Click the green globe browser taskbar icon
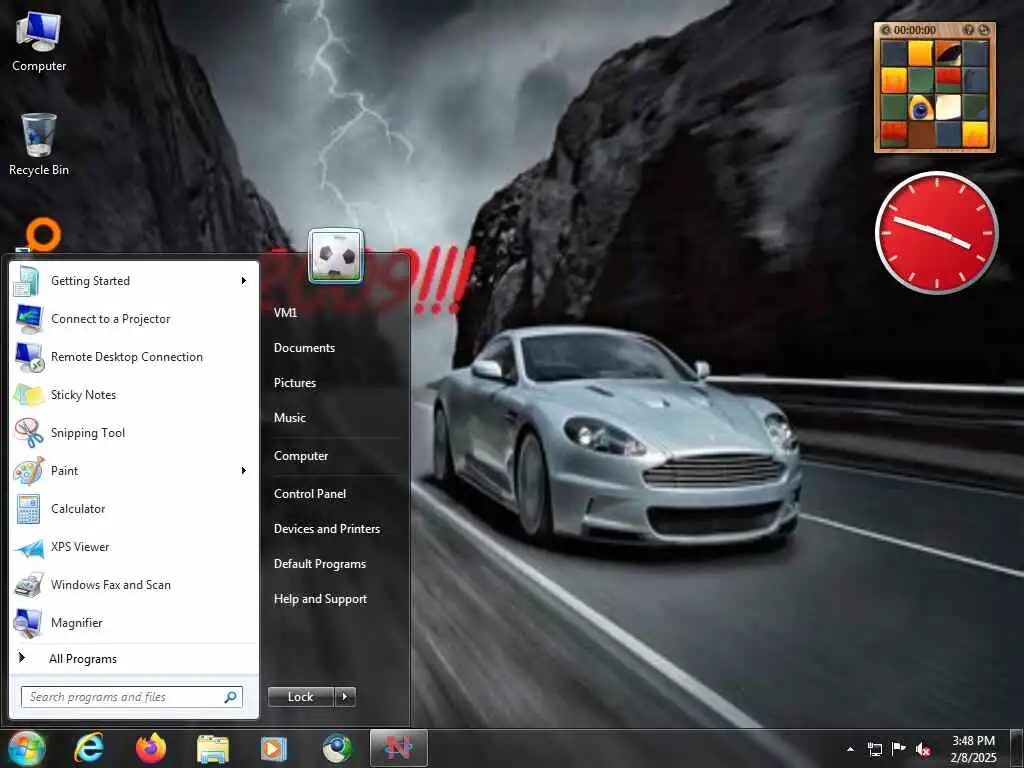The width and height of the screenshot is (1024, 768). pos(337,749)
